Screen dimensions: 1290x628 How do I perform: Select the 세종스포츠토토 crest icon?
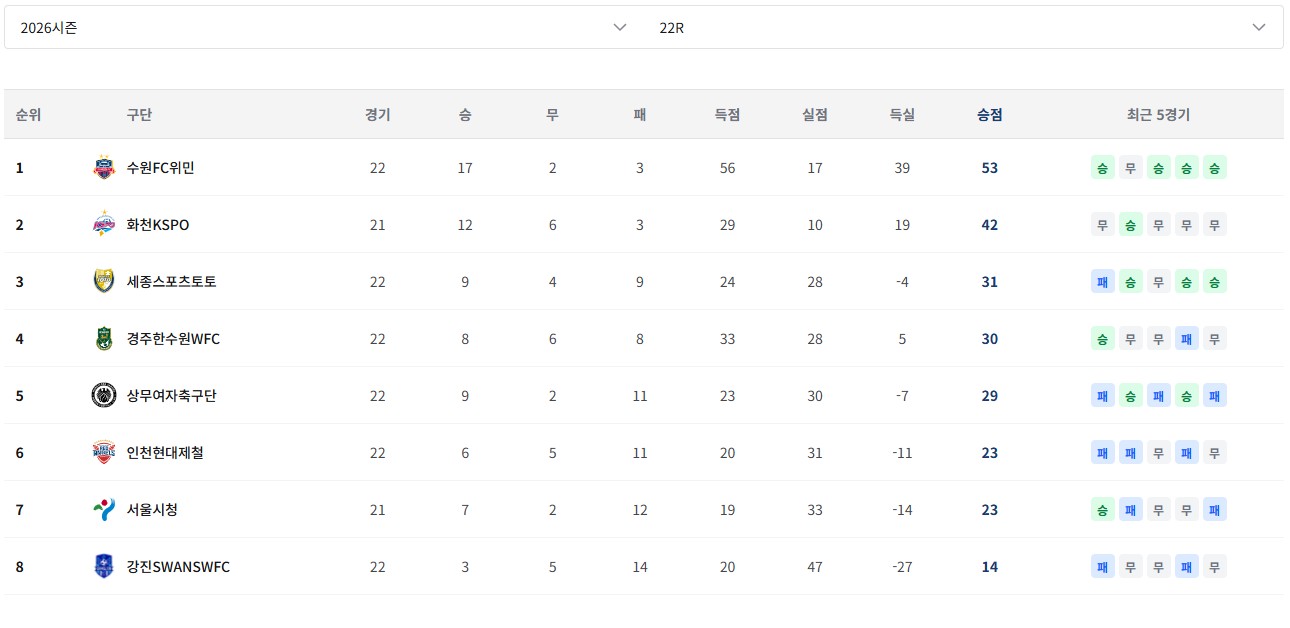tap(104, 281)
